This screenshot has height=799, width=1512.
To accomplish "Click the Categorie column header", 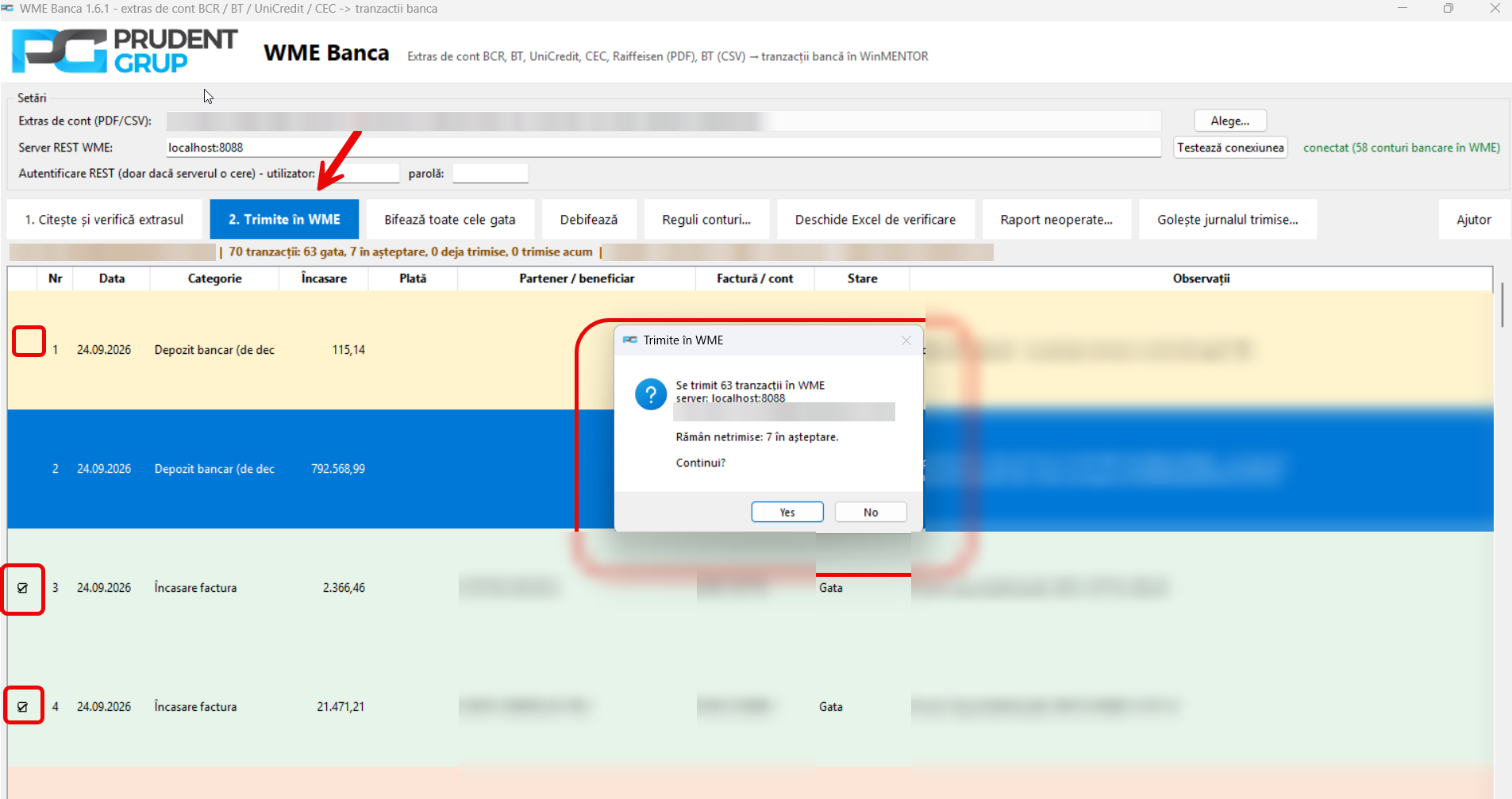I will click(x=215, y=278).
